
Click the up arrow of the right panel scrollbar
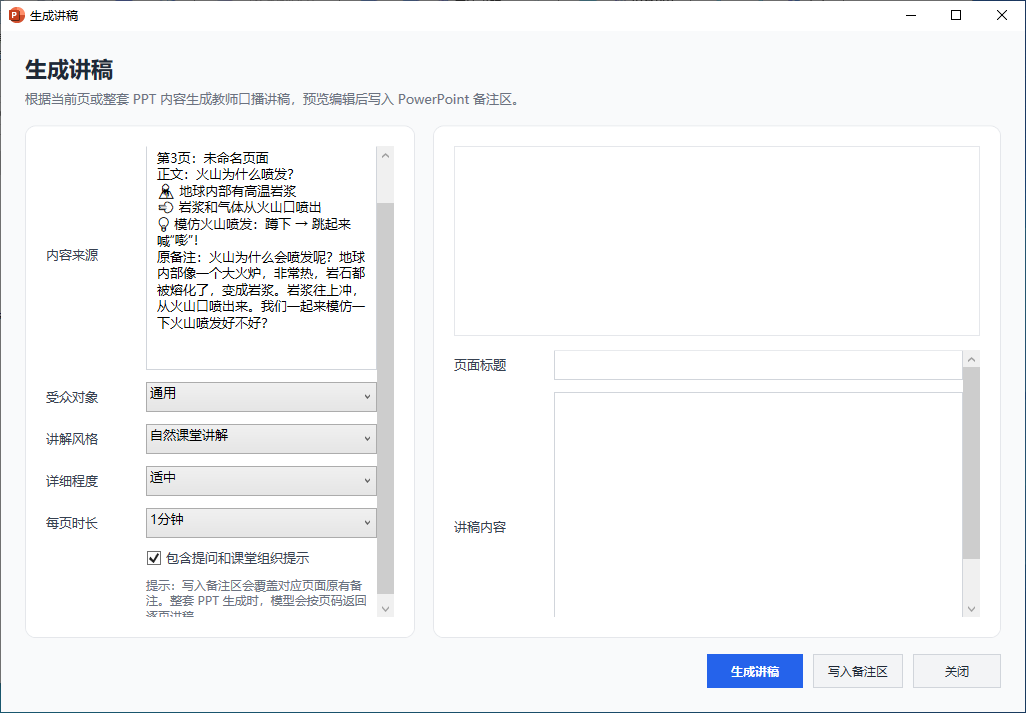coord(972,359)
